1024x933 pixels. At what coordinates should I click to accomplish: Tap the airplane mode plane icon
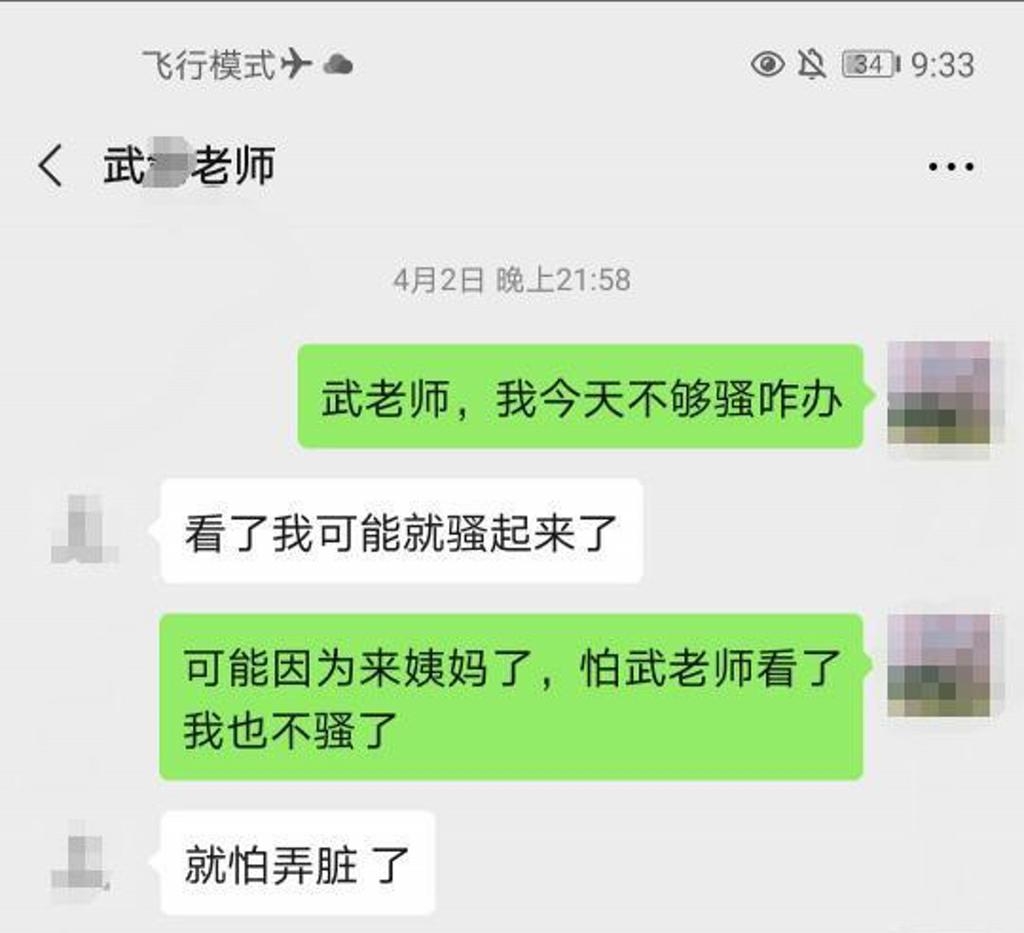click(296, 64)
